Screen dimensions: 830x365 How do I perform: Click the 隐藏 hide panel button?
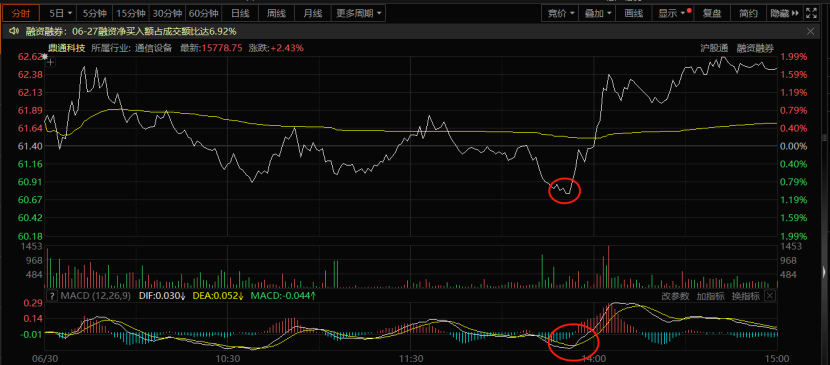click(x=784, y=13)
